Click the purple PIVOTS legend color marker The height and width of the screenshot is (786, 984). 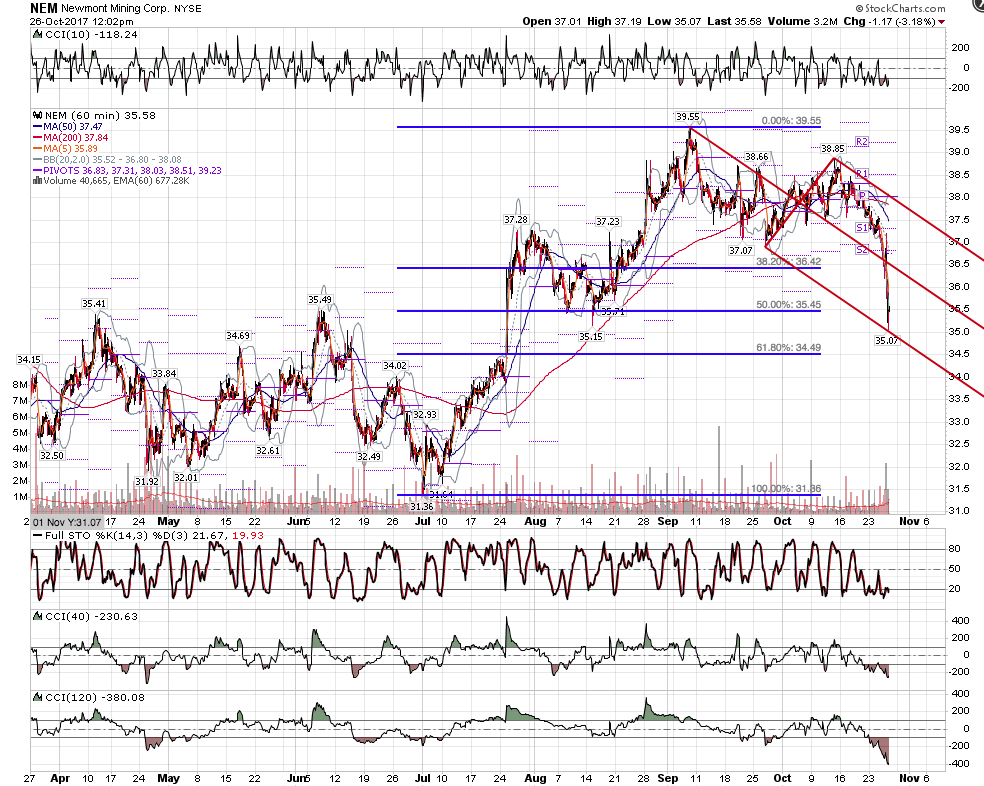pos(37,170)
